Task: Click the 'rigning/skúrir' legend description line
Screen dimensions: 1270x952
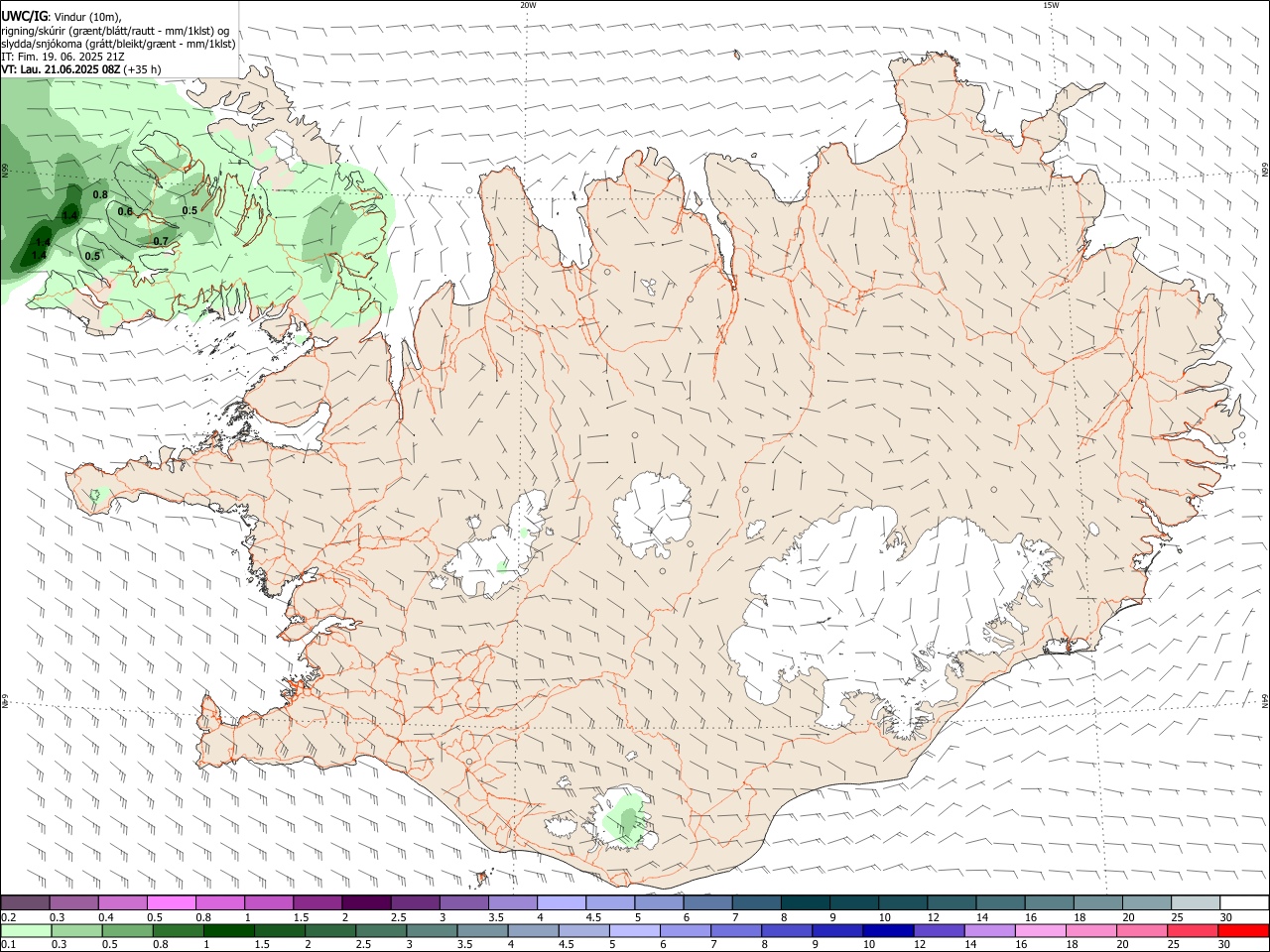Action: point(115,31)
